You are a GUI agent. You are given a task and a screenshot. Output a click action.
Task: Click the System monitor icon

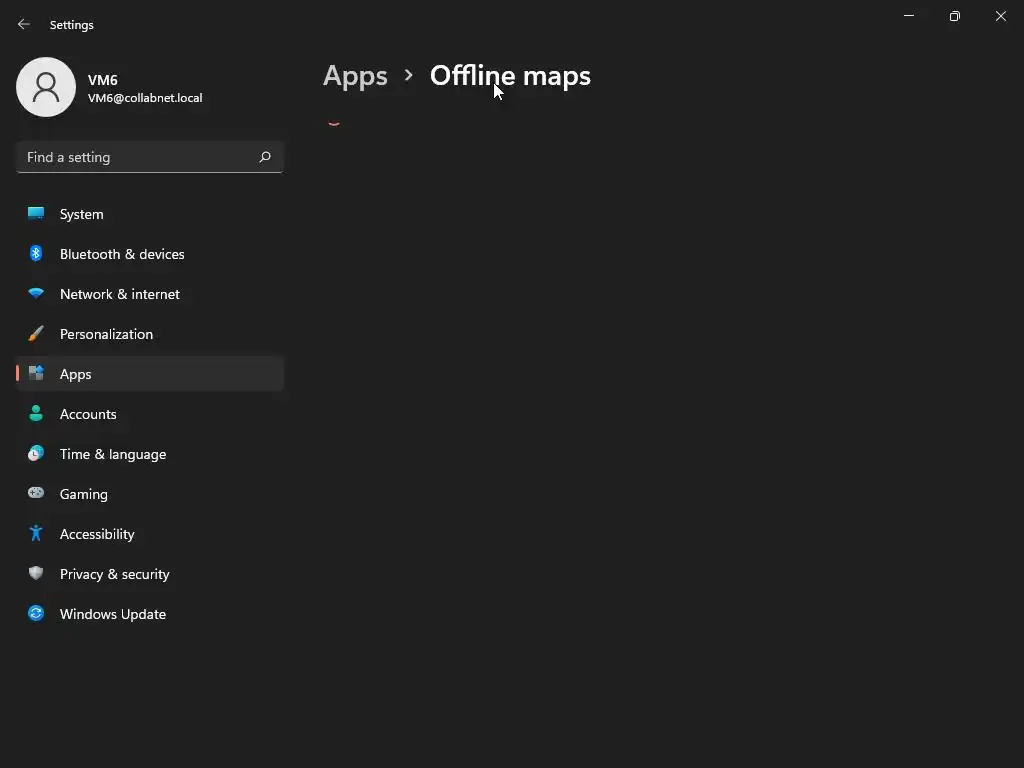pos(36,214)
